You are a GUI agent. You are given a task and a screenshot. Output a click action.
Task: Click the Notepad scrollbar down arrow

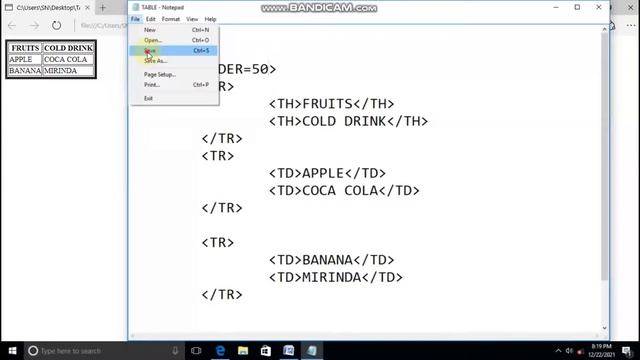coord(604,328)
